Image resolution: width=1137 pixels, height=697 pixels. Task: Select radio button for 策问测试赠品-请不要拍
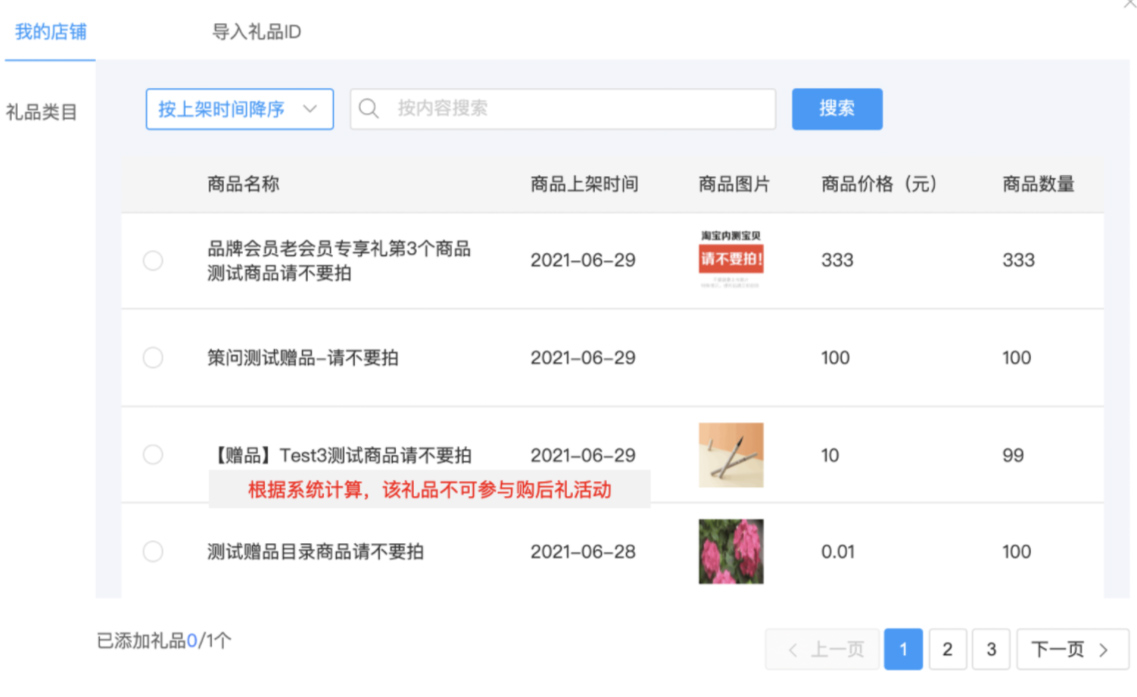pos(153,357)
